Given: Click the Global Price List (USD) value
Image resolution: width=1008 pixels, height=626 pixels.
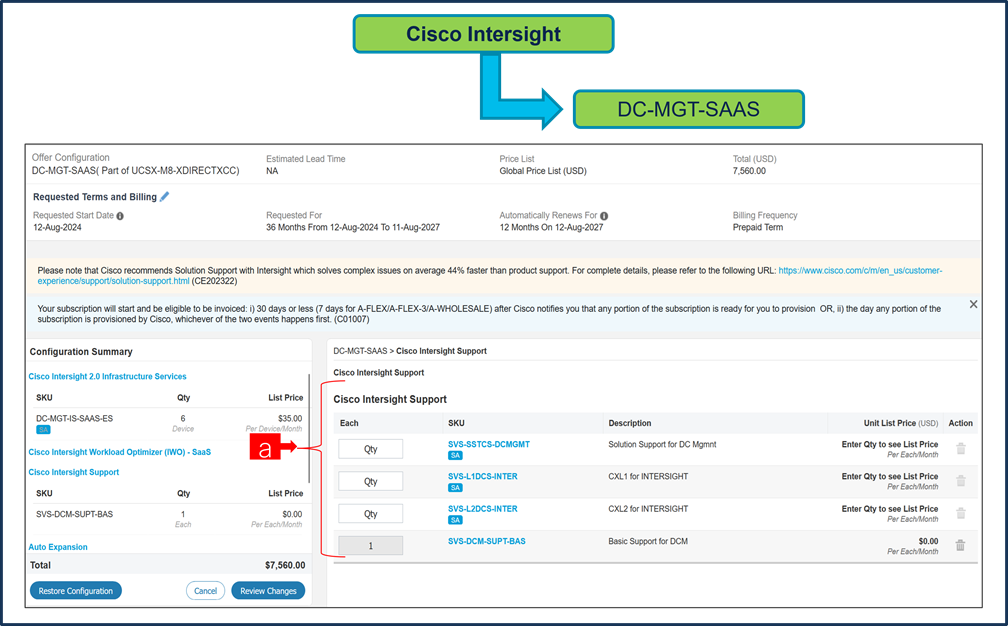Looking at the screenshot, I should [x=543, y=171].
